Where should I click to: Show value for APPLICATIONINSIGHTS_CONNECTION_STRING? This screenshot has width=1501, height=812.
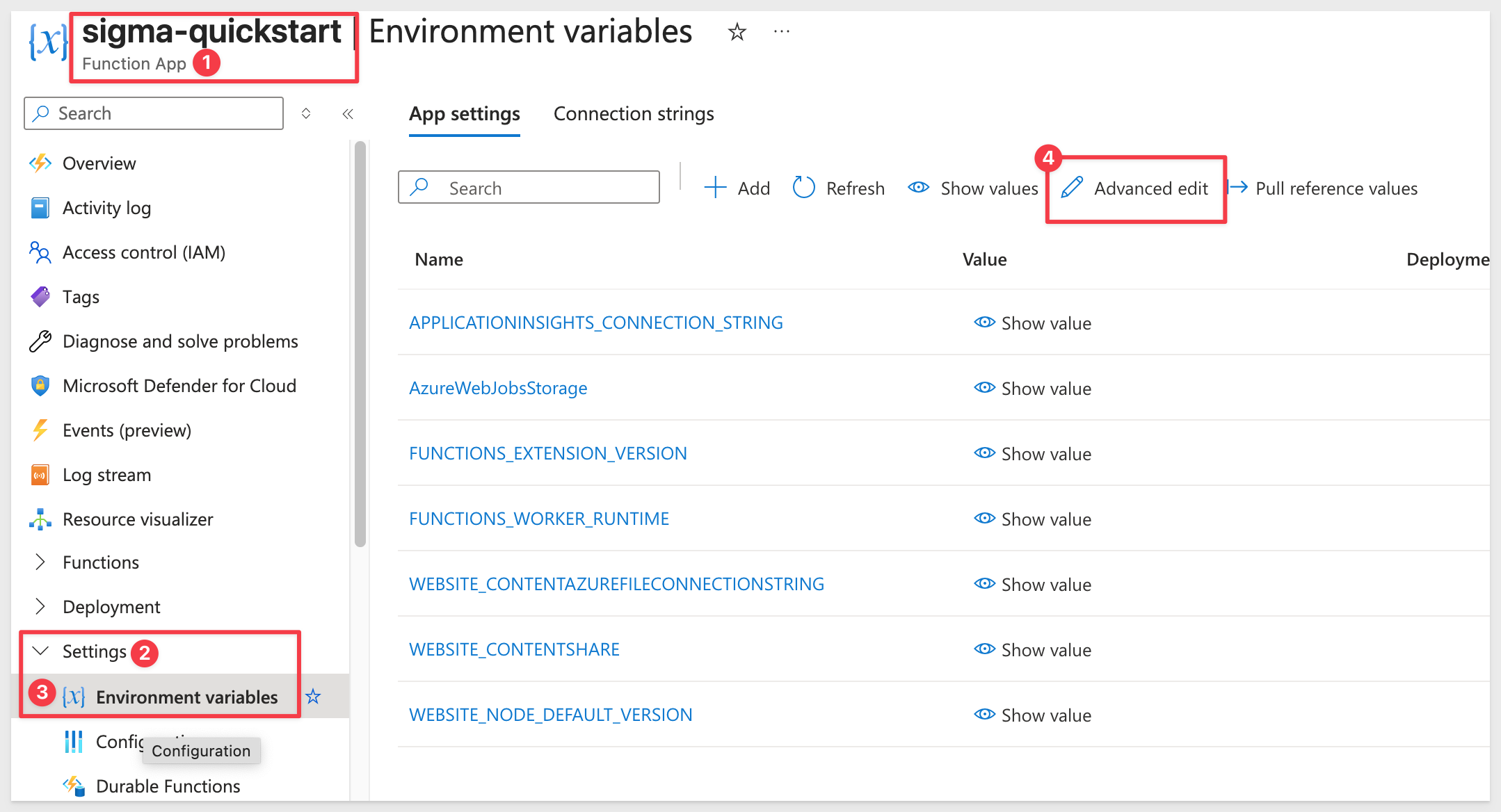(x=1032, y=323)
